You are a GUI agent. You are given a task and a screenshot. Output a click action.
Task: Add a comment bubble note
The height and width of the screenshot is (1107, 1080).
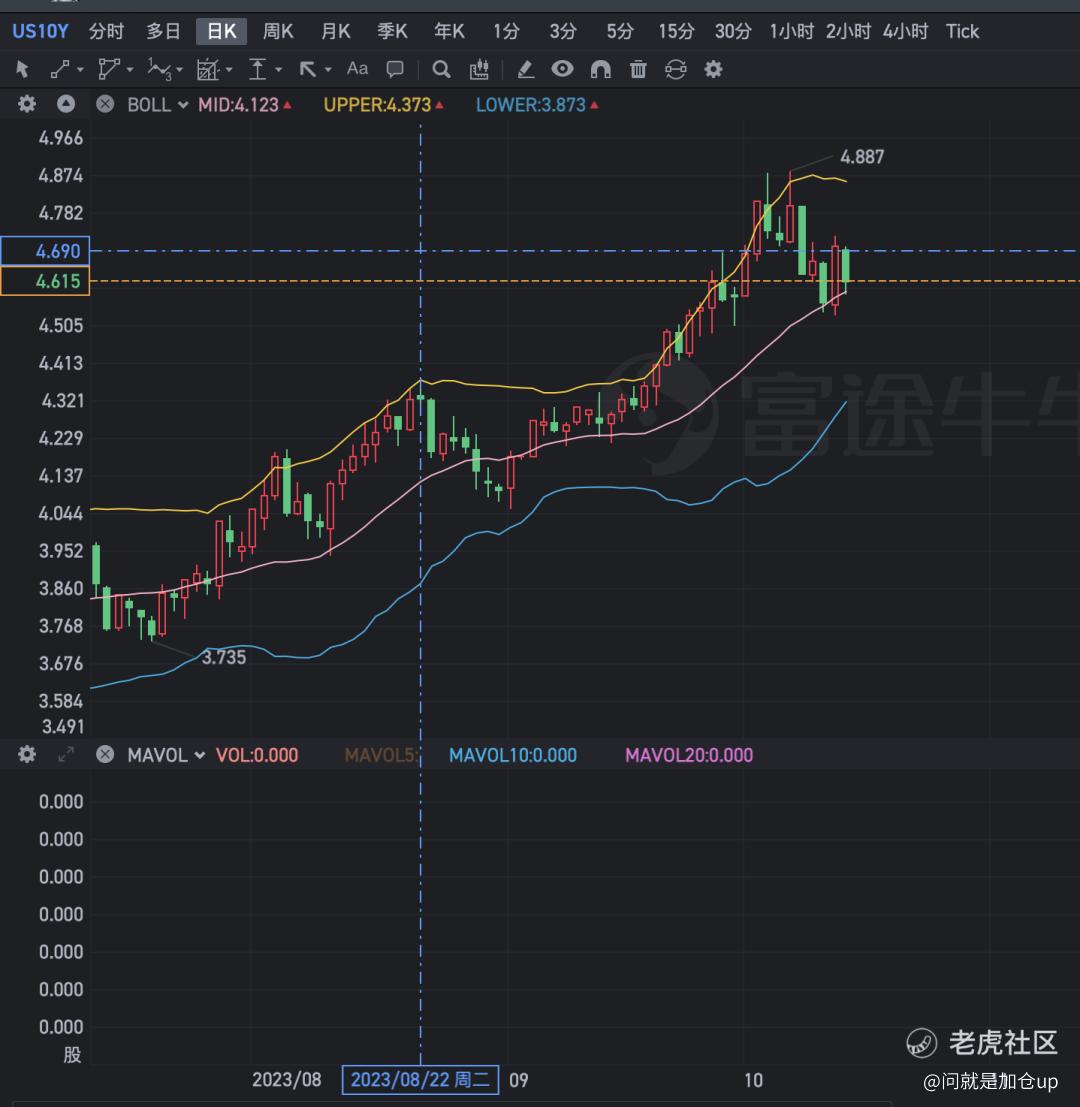coord(395,69)
